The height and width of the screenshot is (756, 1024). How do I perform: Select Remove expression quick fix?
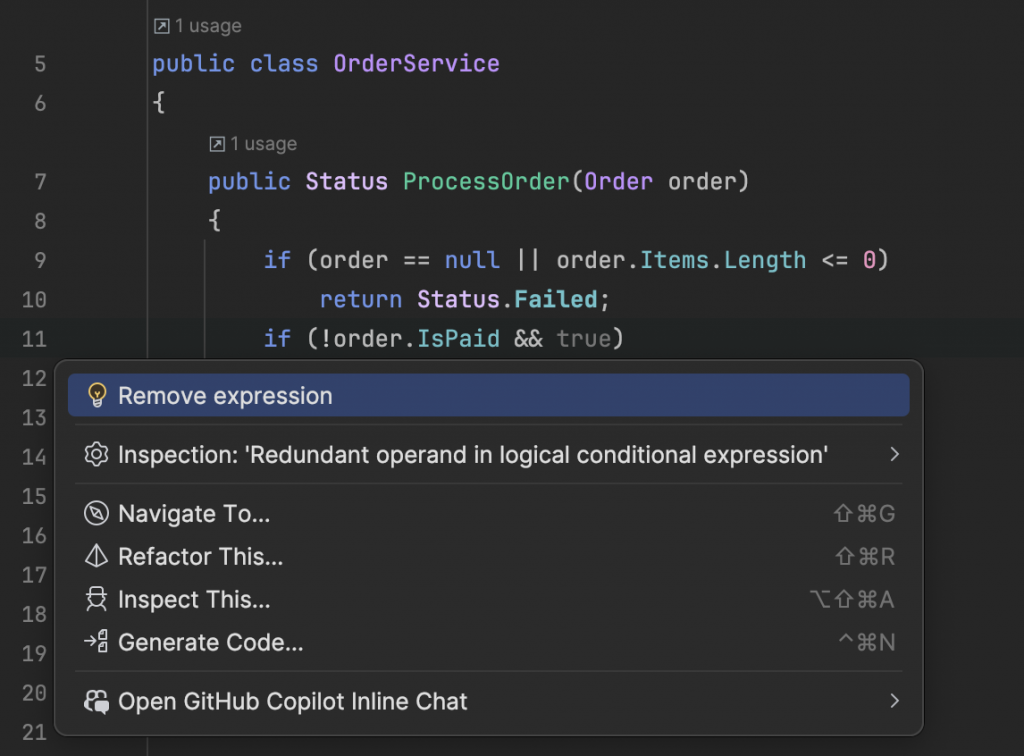click(x=225, y=396)
